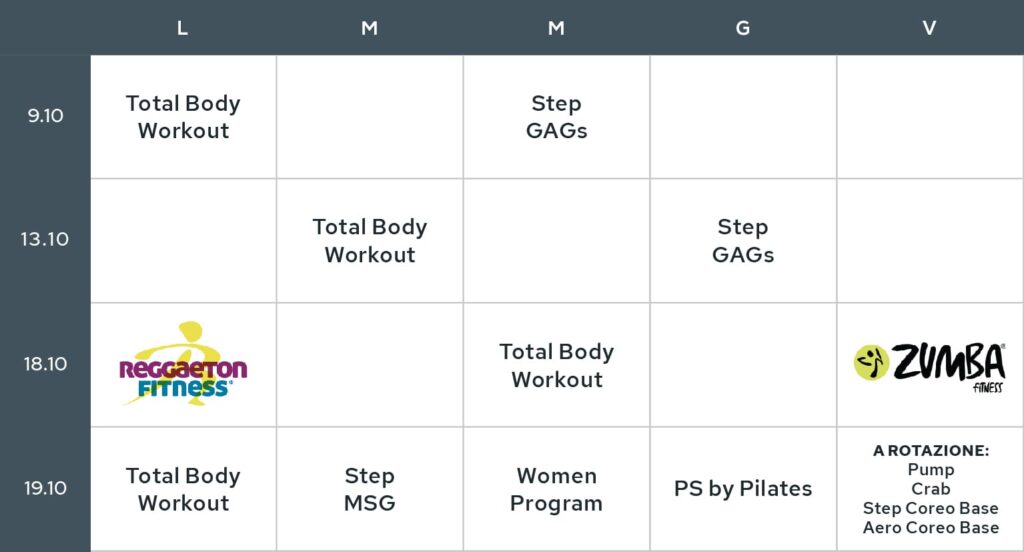Click the V day column header

click(x=929, y=28)
